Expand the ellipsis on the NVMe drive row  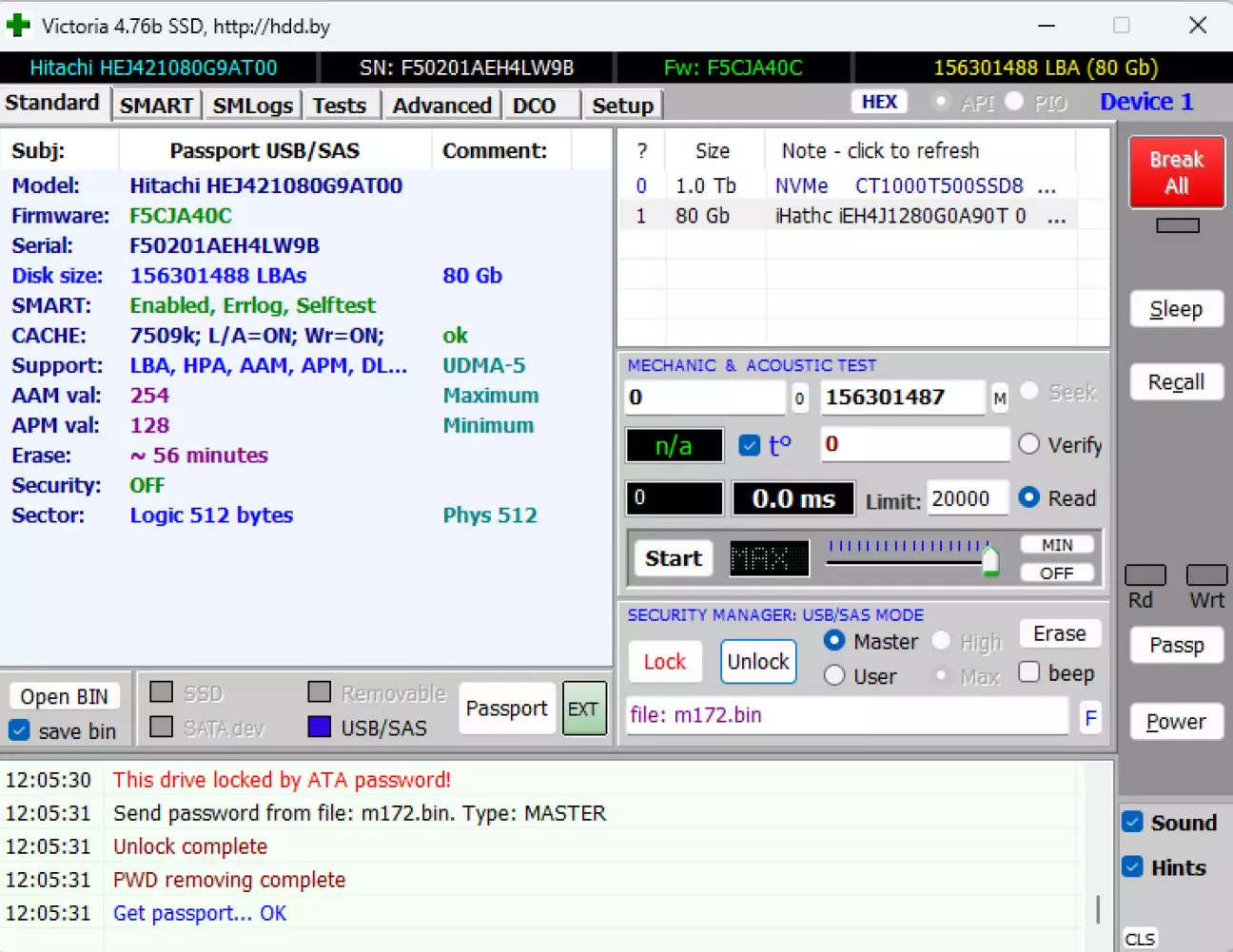pyautogui.click(x=1047, y=185)
